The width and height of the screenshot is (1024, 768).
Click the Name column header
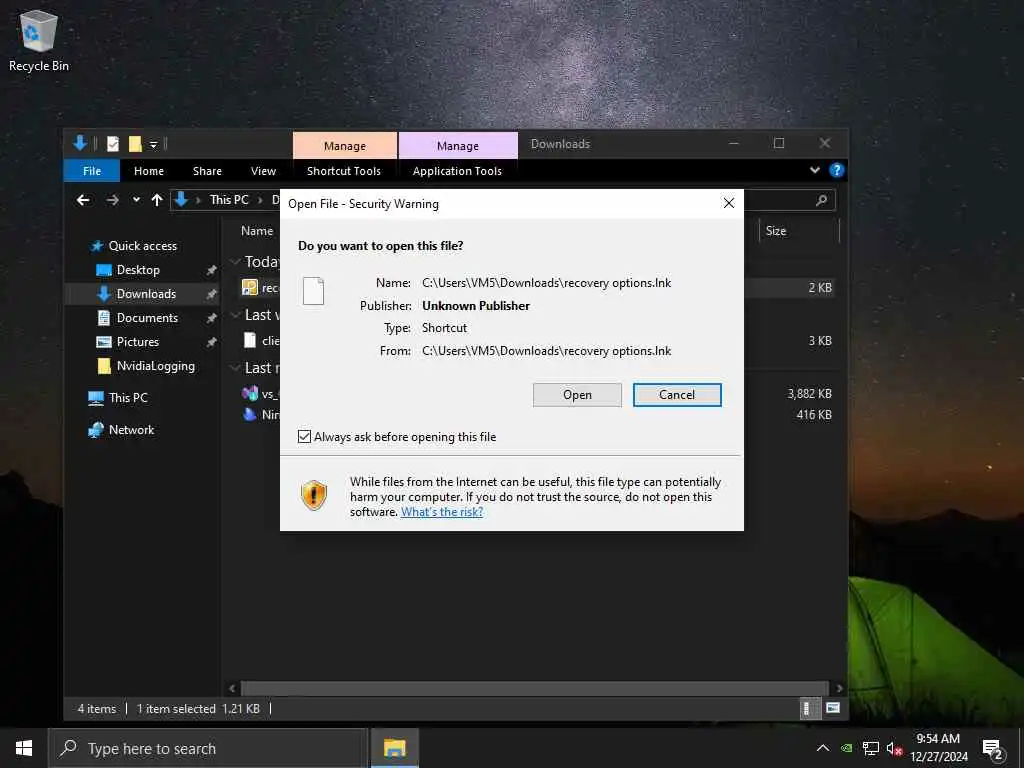(x=257, y=231)
